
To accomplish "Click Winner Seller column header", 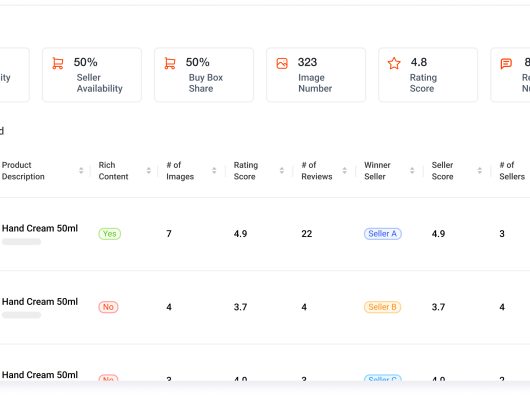I will click(x=377, y=171).
